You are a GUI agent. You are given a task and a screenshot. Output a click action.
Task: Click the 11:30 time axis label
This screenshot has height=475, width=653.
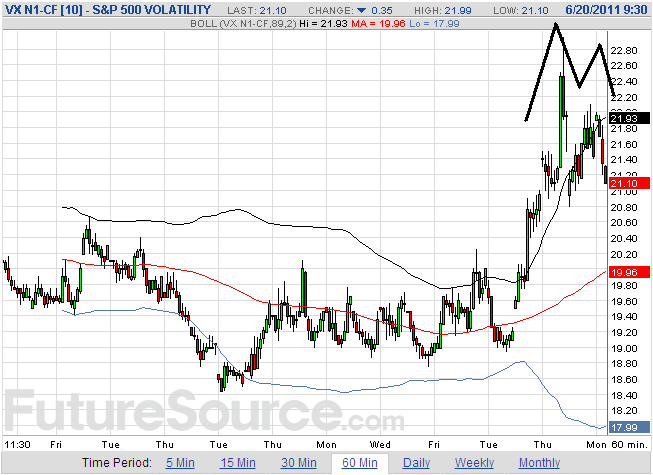(x=17, y=445)
